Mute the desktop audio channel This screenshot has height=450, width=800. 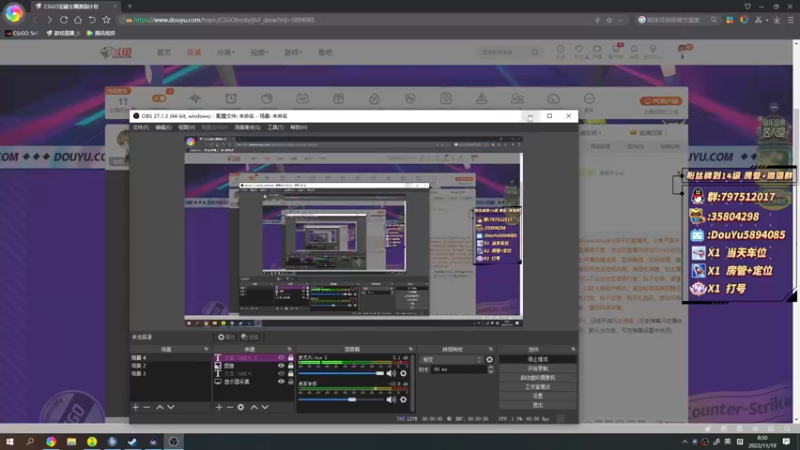(391, 399)
